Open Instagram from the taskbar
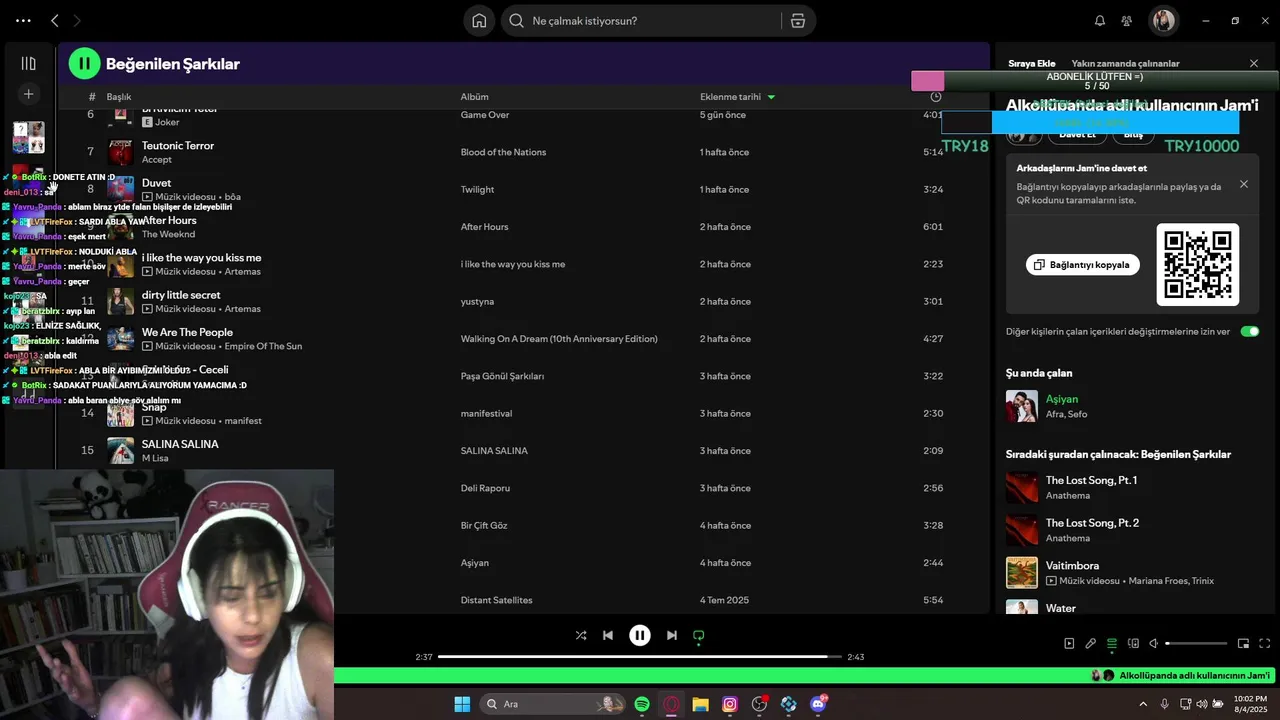The width and height of the screenshot is (1280, 720). tap(730, 704)
